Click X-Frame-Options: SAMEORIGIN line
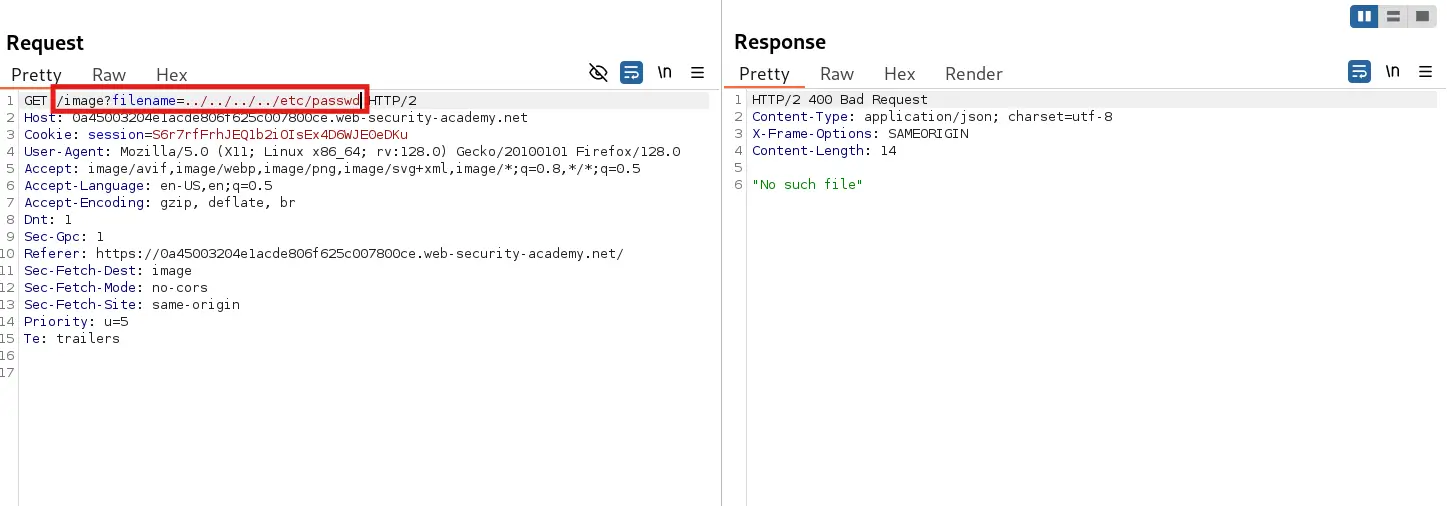 [x=860, y=134]
